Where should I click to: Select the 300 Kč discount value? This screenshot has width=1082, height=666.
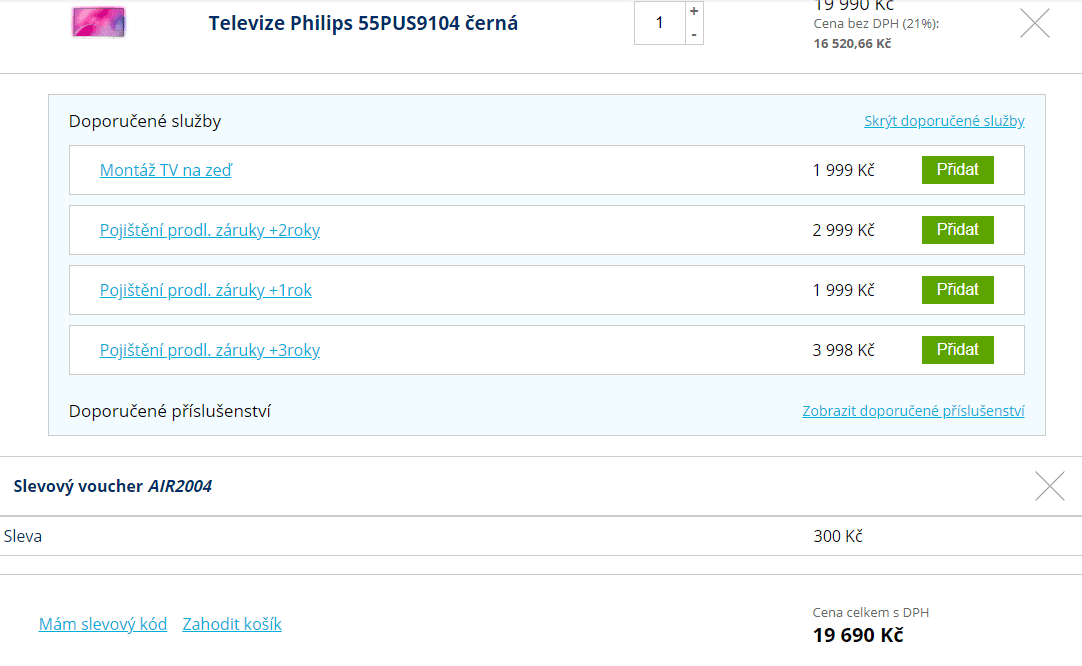pyautogui.click(x=838, y=536)
